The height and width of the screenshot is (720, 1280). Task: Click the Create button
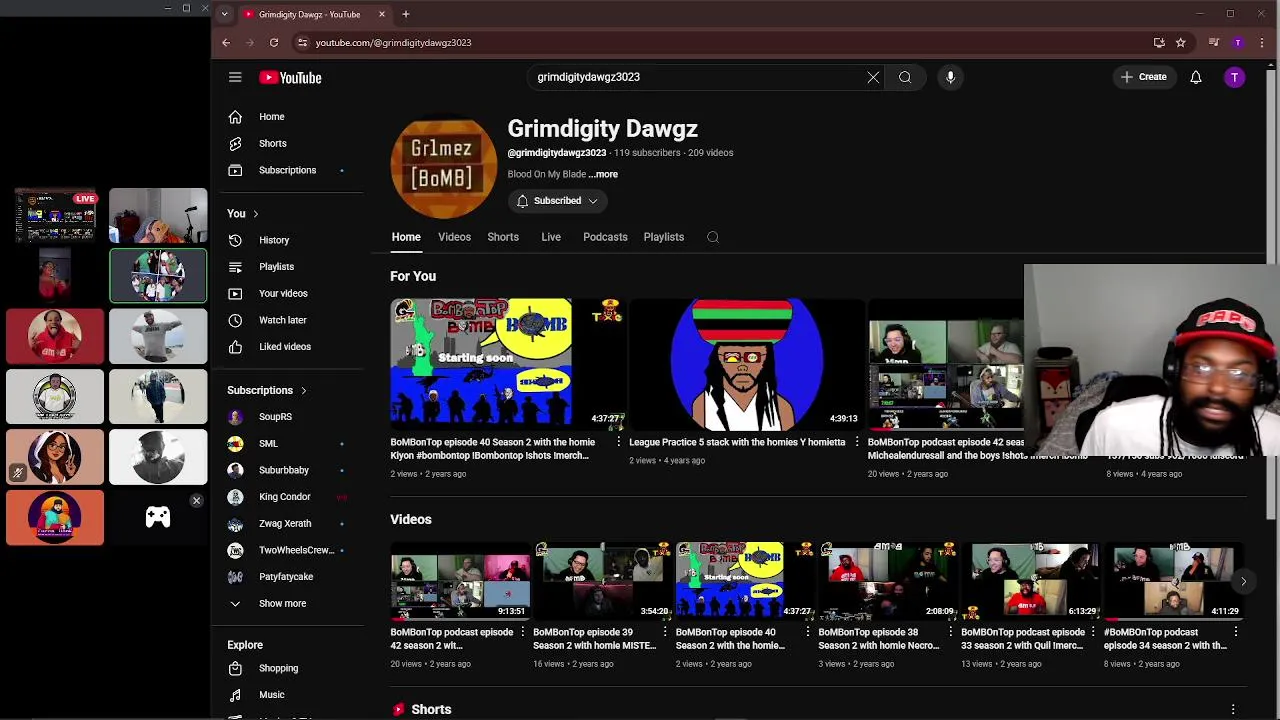coord(1144,77)
